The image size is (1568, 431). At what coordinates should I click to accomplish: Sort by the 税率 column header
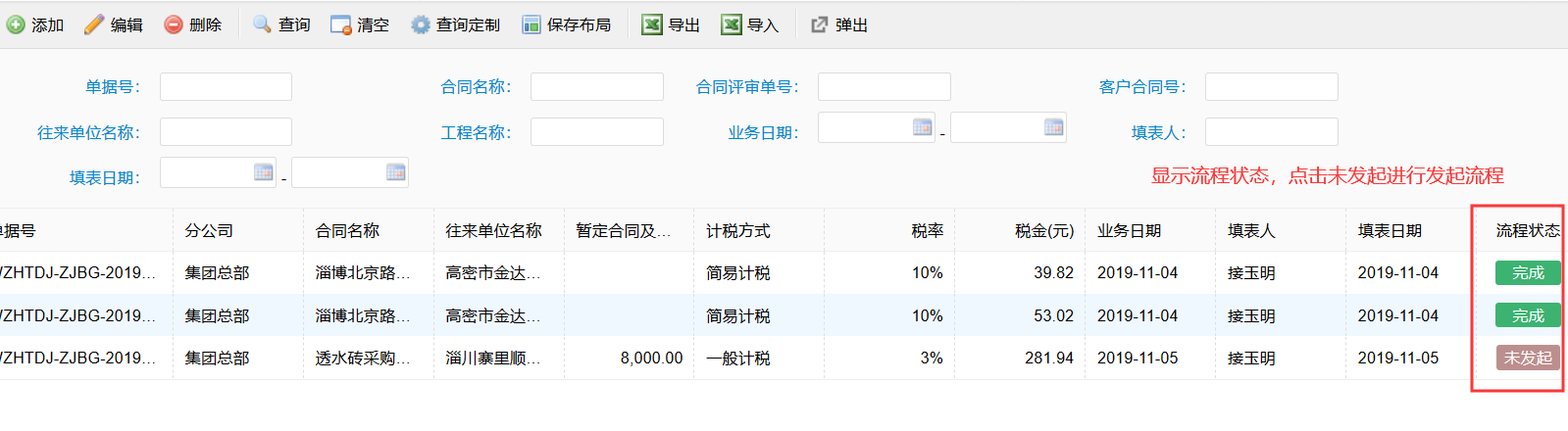point(889,230)
